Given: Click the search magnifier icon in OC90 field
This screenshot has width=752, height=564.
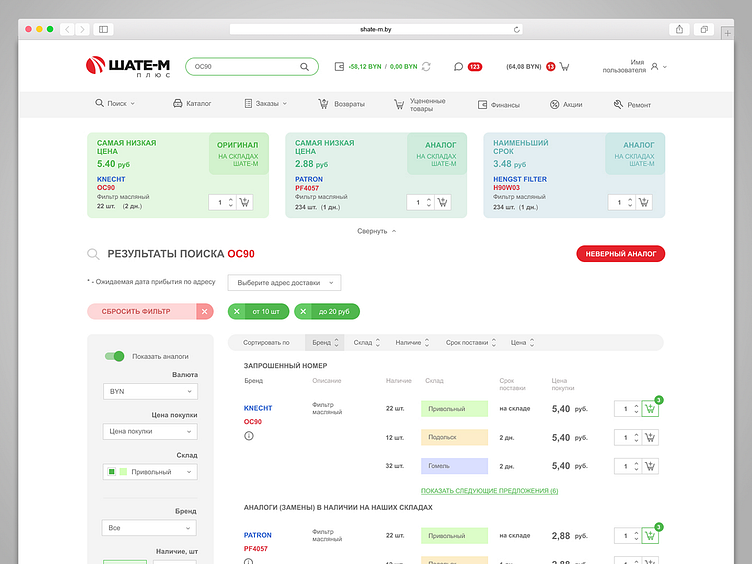Looking at the screenshot, I should pos(304,67).
